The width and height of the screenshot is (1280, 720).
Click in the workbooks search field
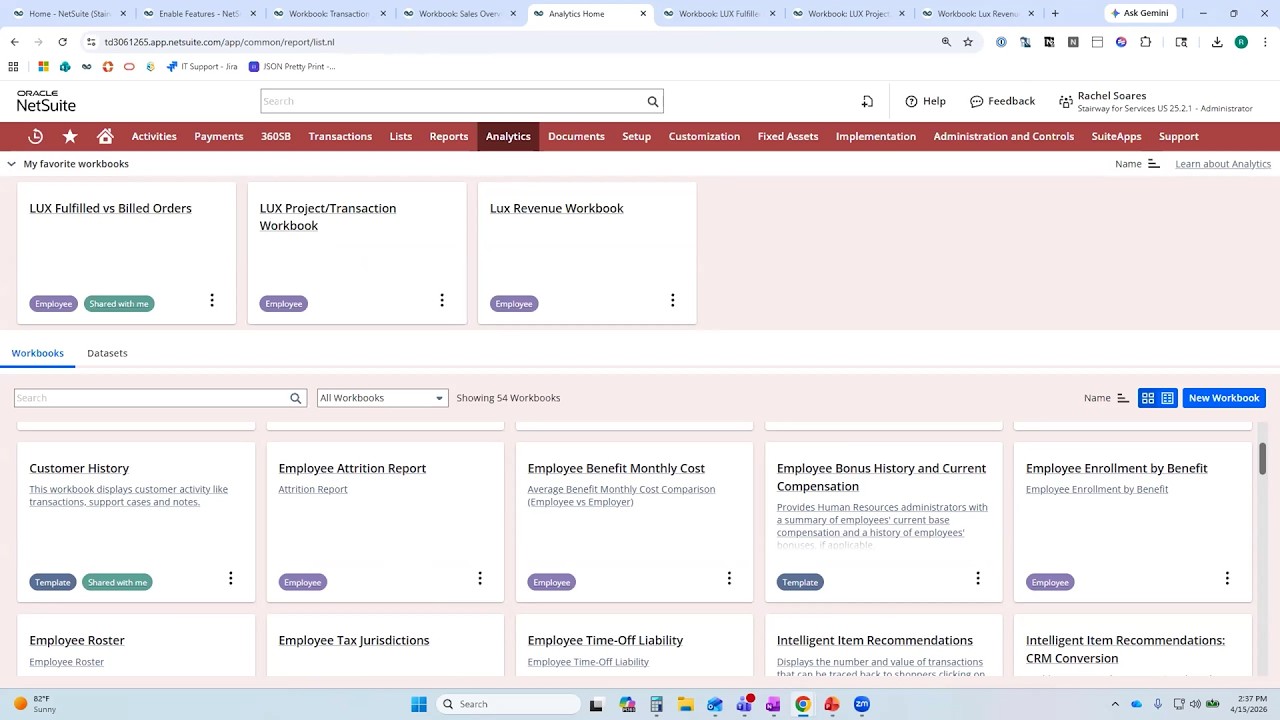click(x=150, y=398)
